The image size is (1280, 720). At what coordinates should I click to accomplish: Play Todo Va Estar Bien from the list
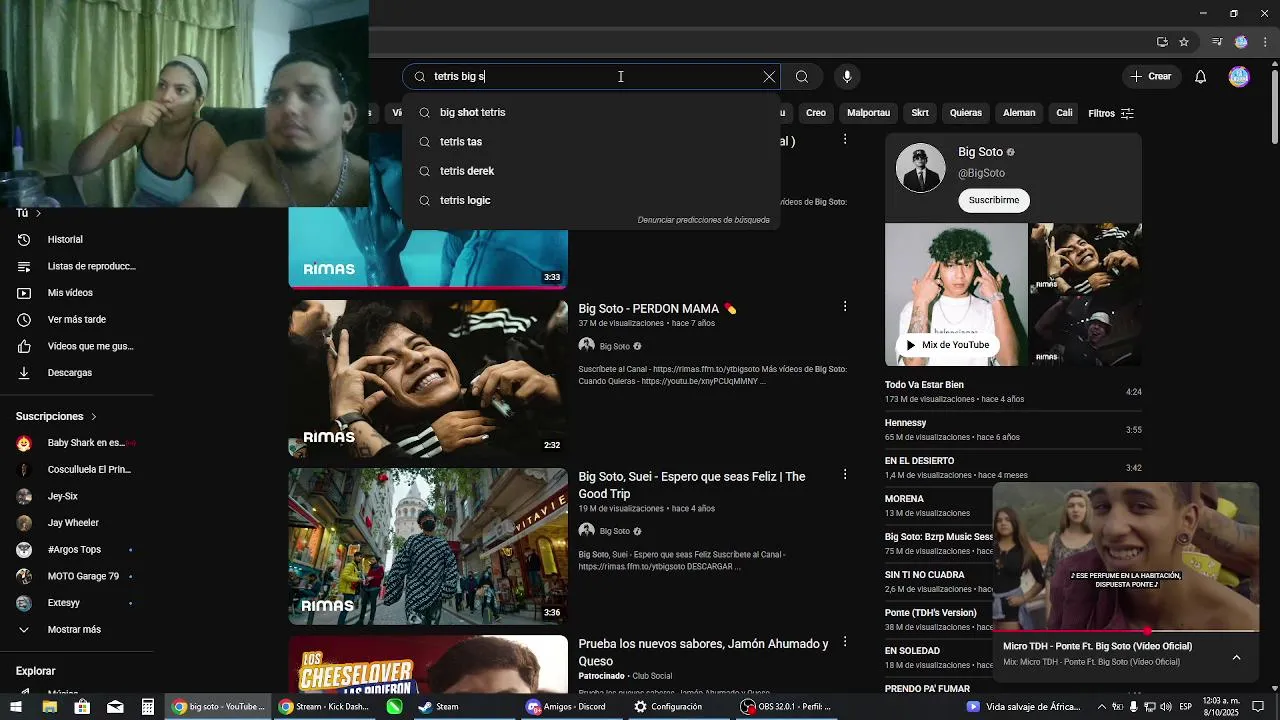click(x=1013, y=392)
